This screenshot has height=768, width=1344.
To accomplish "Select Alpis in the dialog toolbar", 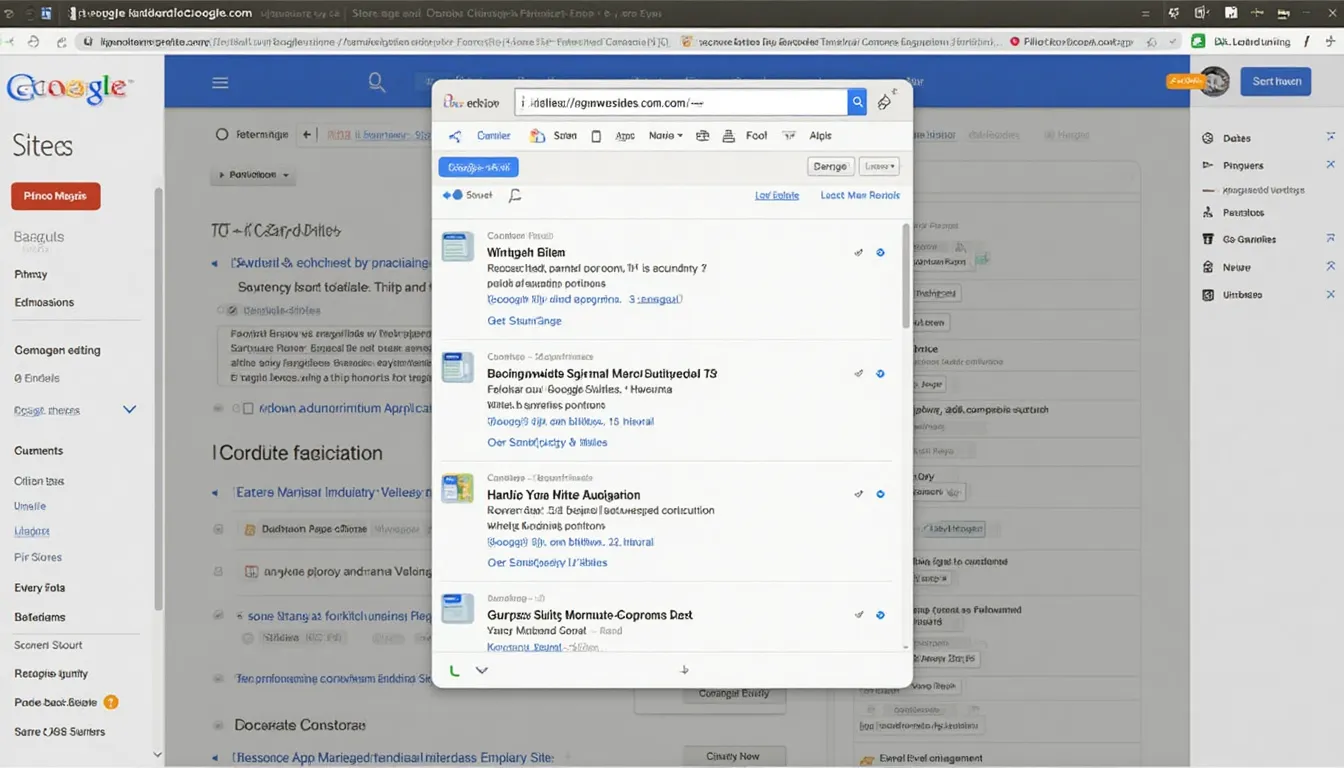I will point(820,136).
